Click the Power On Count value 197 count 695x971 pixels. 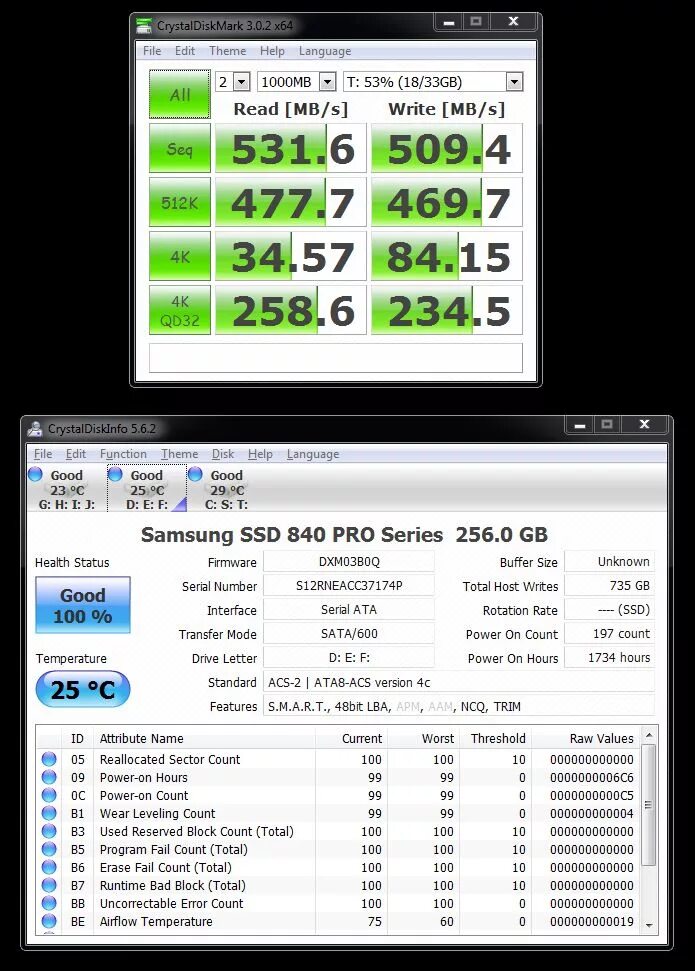610,634
